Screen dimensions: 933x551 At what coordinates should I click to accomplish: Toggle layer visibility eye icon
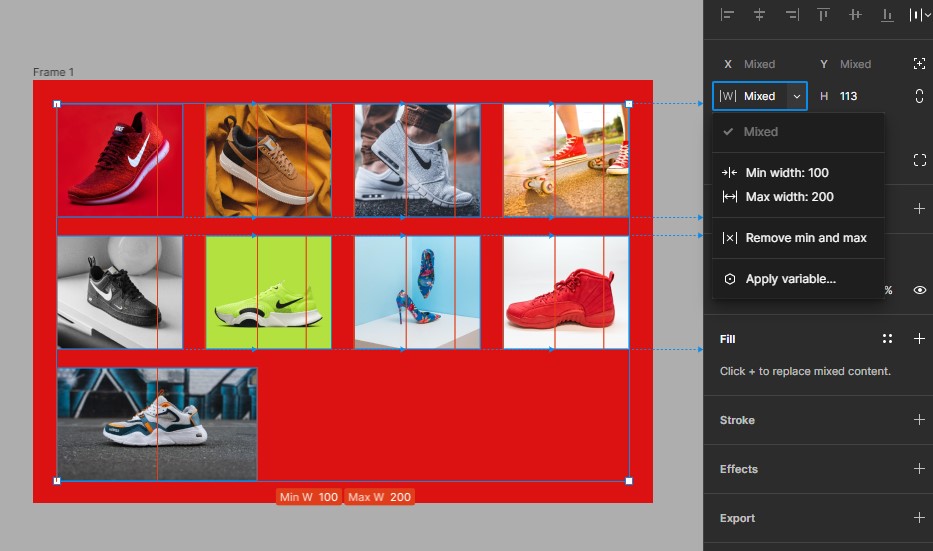tap(919, 290)
